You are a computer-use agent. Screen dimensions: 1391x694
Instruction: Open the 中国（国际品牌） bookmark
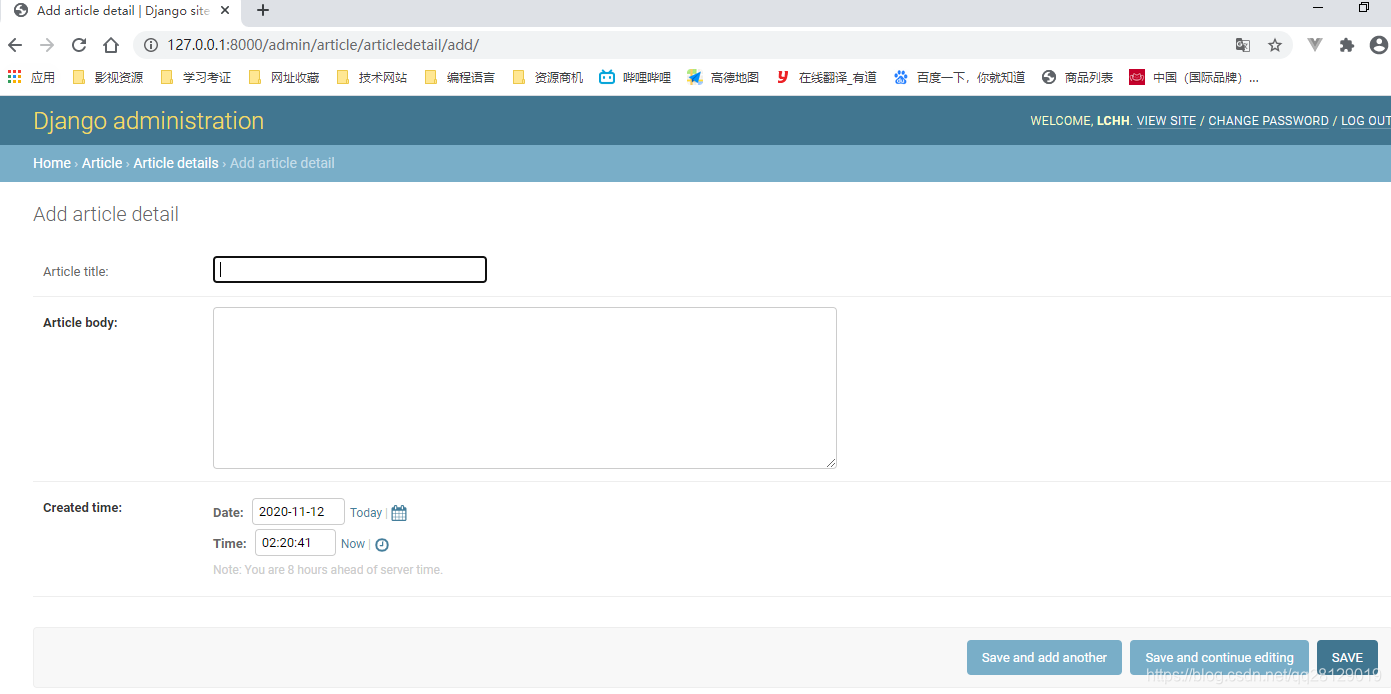pyautogui.click(x=1194, y=77)
